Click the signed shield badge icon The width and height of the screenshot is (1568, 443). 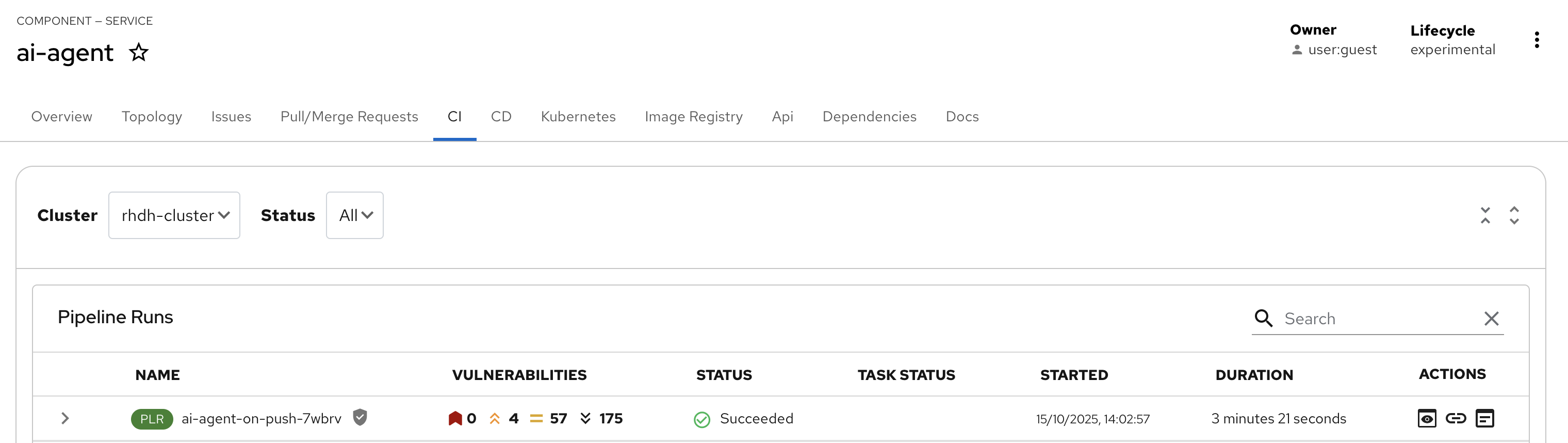point(360,417)
